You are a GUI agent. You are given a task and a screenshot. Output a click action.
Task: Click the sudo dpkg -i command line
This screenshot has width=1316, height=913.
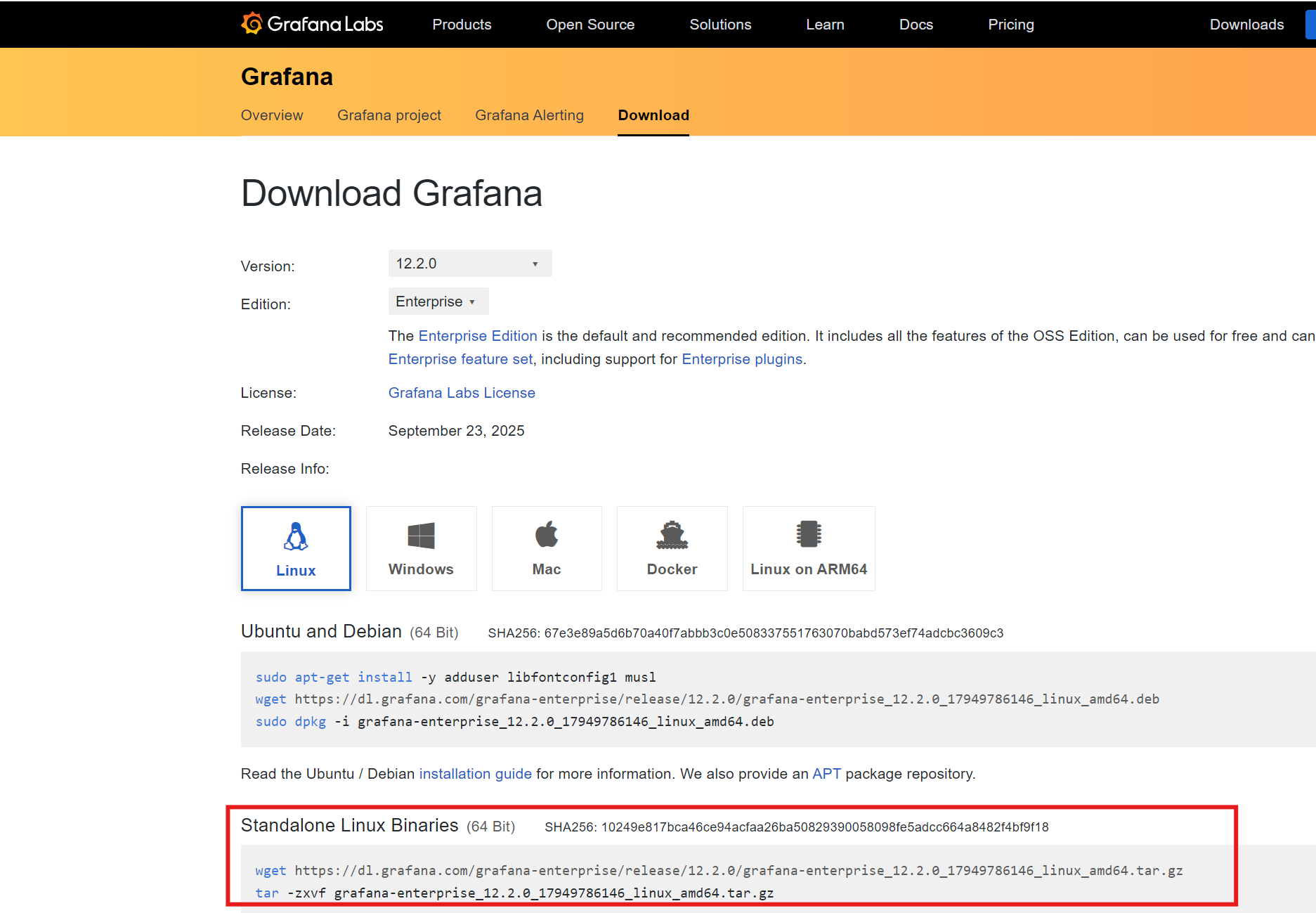[514, 722]
